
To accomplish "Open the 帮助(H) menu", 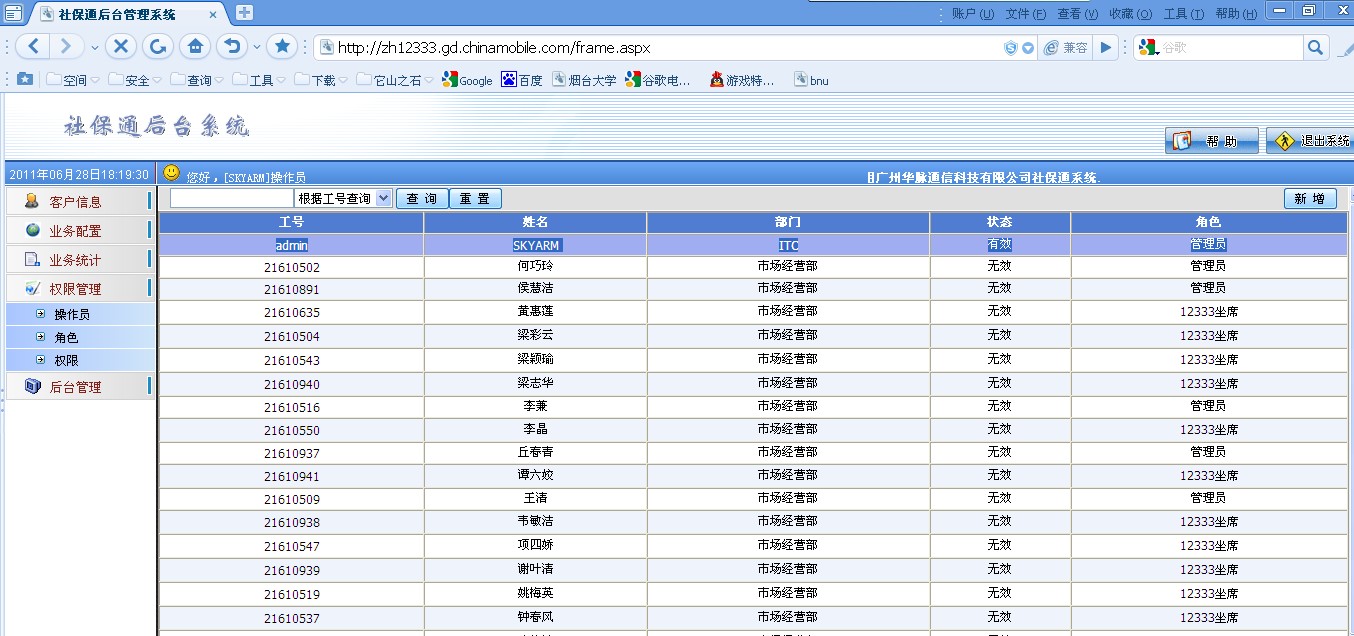I will point(1235,14).
